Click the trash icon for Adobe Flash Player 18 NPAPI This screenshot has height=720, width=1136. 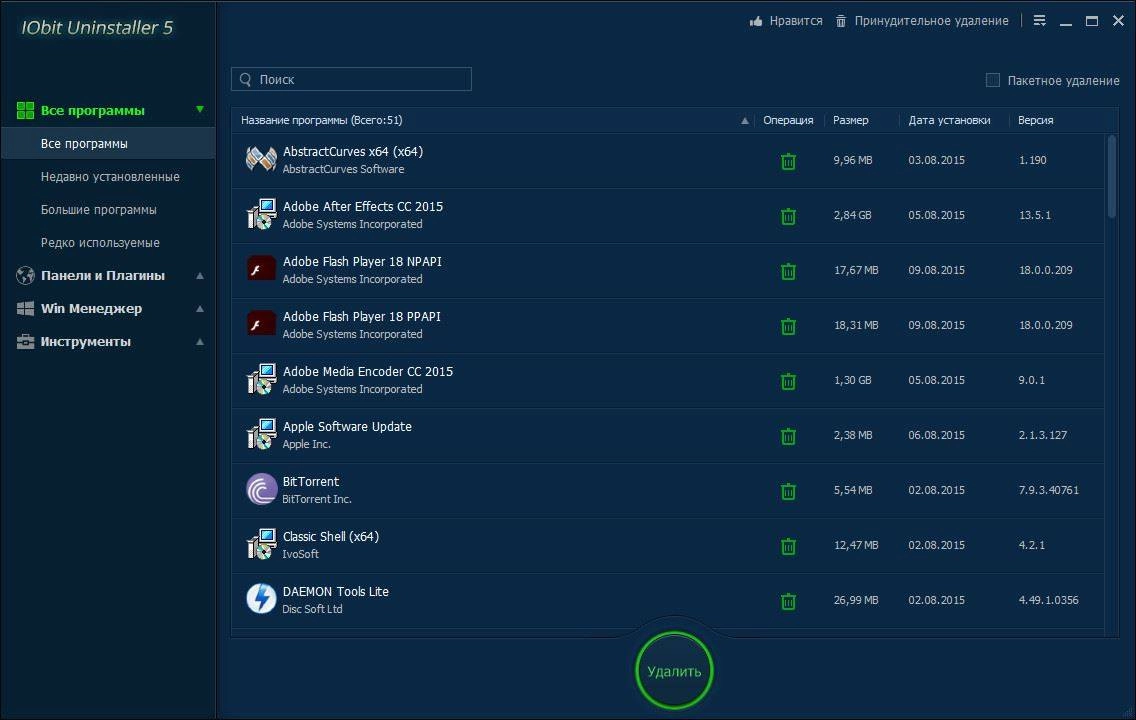788,271
